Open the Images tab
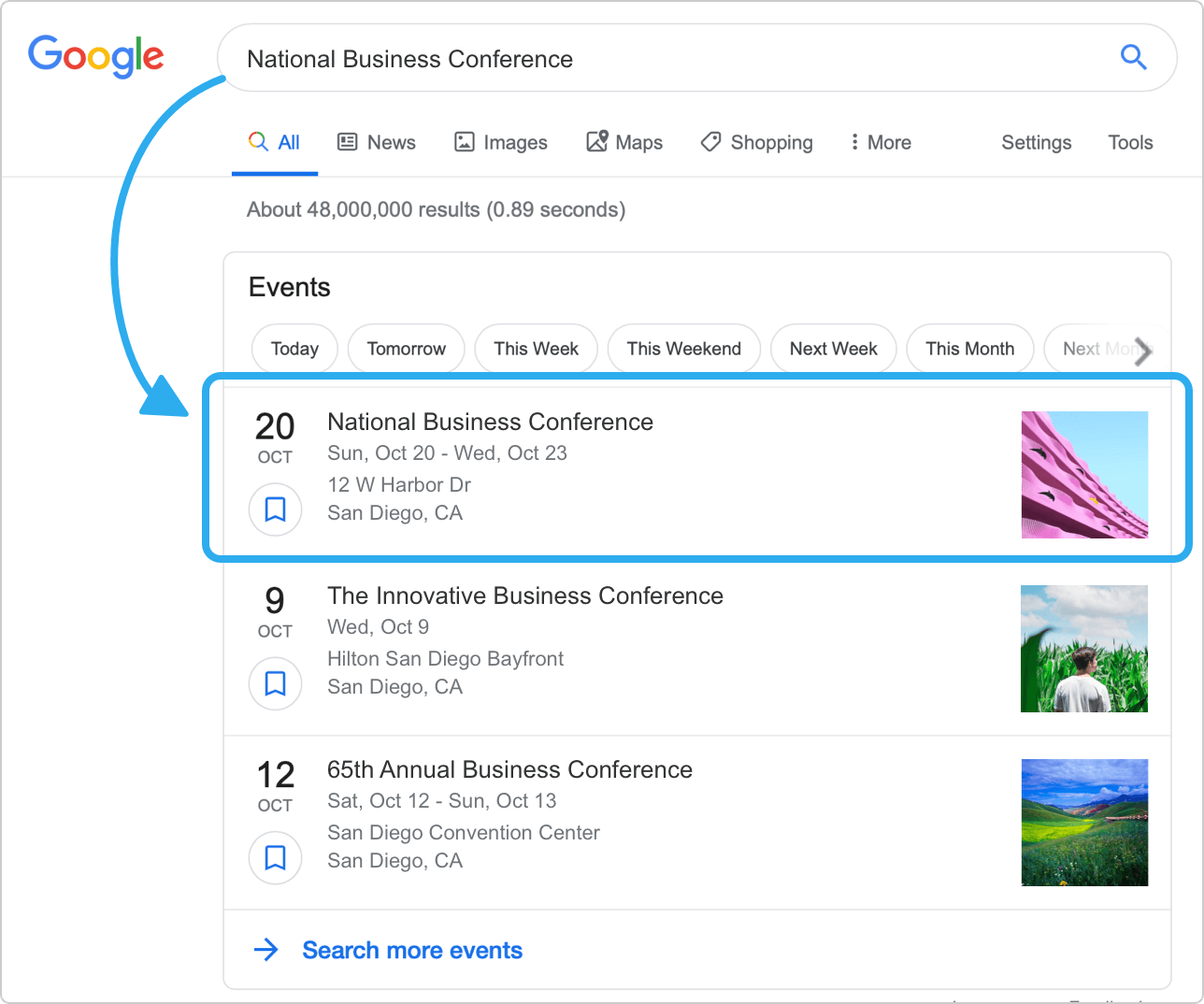1204x1004 pixels. click(x=500, y=142)
